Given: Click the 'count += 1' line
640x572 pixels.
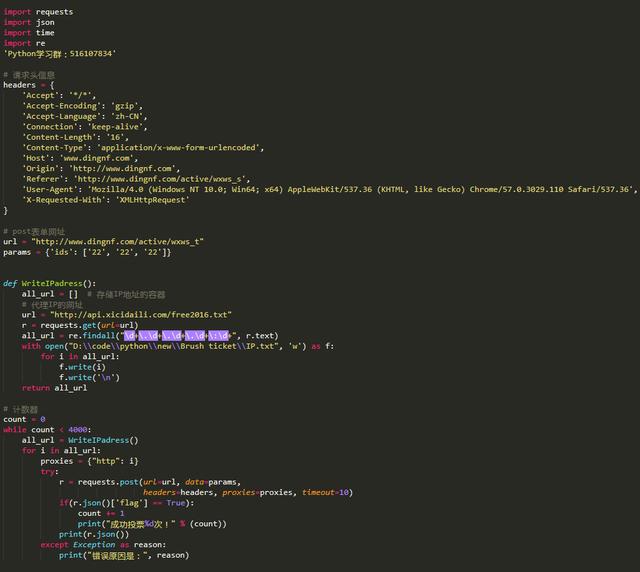Looking at the screenshot, I should point(101,514).
